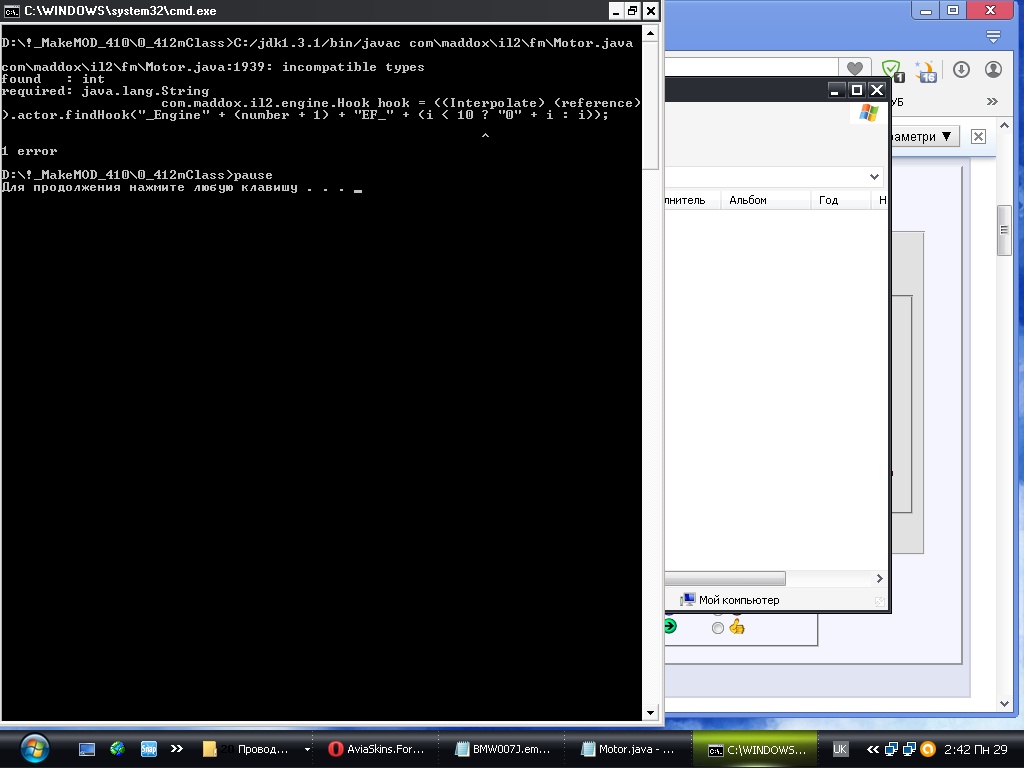Sort by the Исполнитель column header
This screenshot has width=1024, height=768.
click(692, 200)
